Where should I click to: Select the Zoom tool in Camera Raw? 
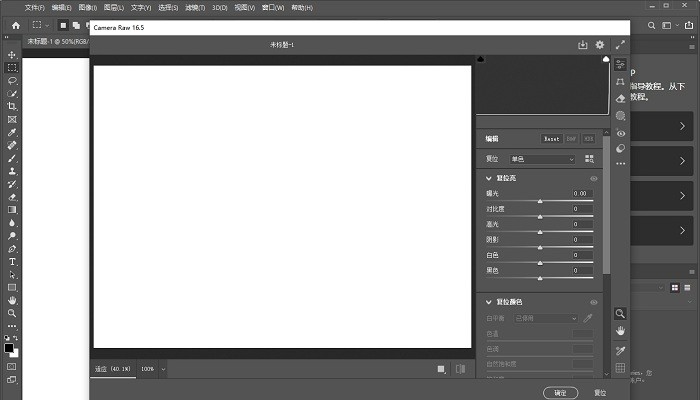(620, 313)
